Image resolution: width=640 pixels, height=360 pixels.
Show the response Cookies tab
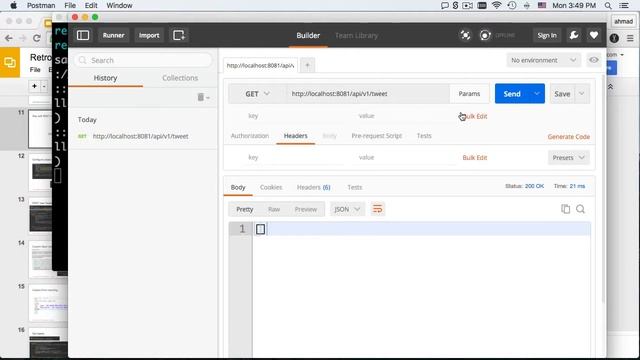[271, 187]
